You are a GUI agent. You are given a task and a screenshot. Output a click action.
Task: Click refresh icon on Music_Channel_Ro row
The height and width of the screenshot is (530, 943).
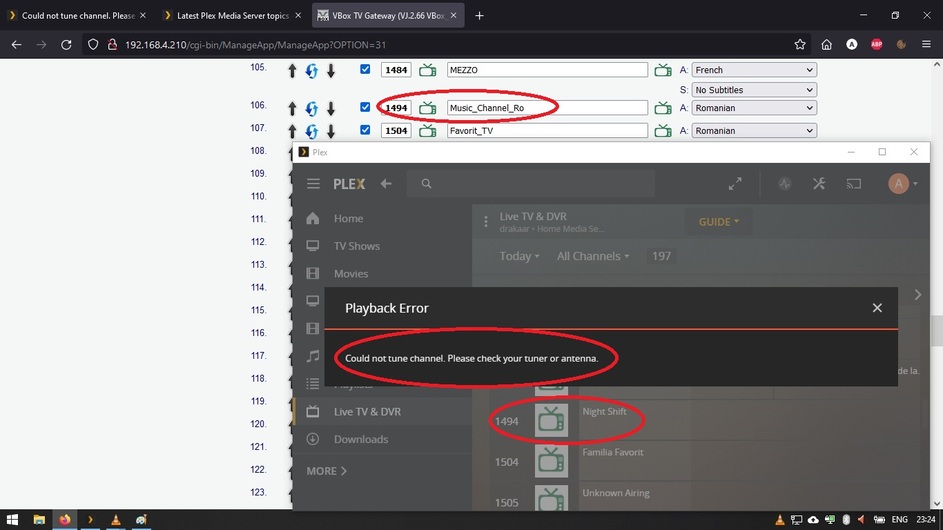coord(312,109)
